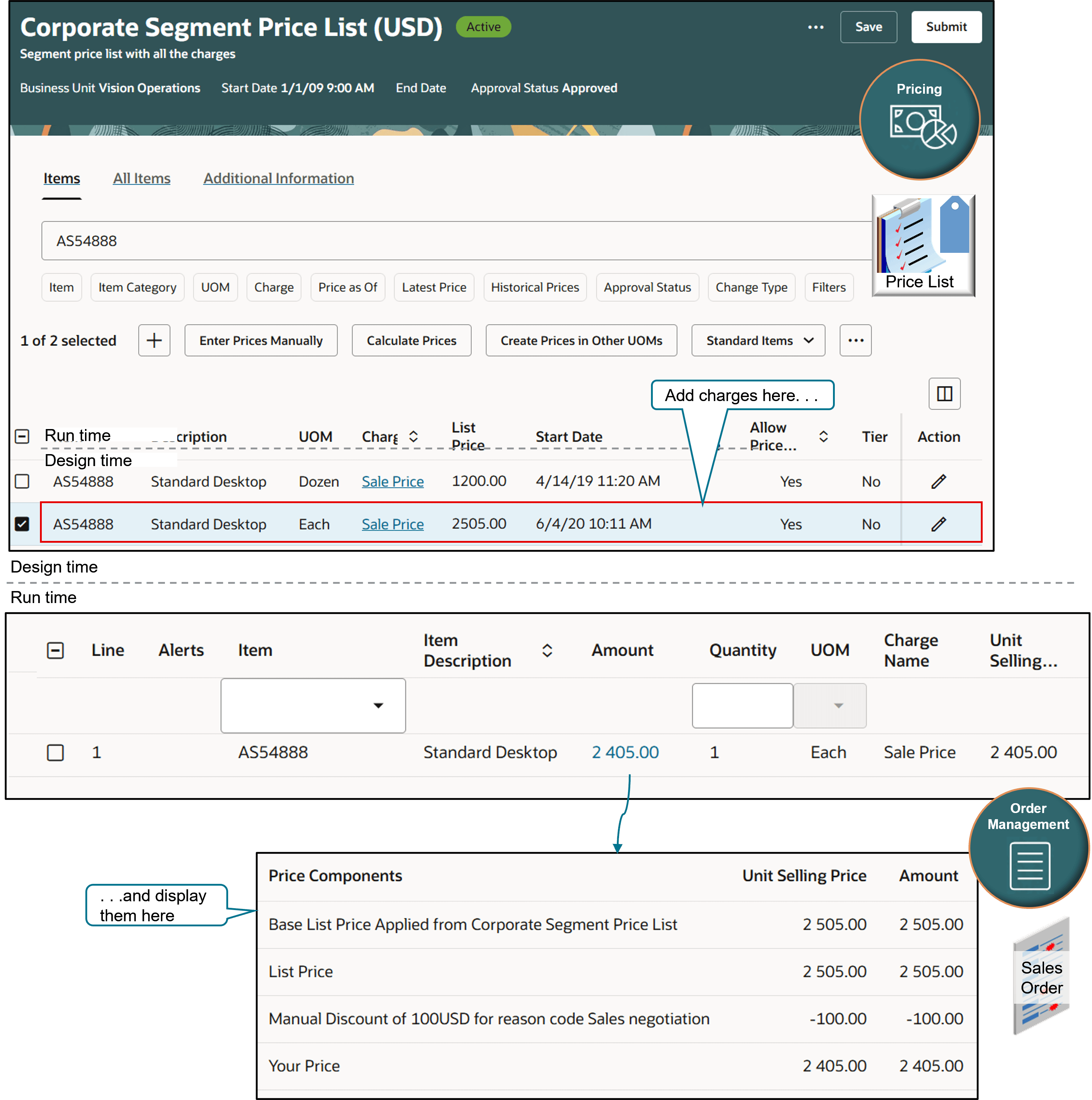Viewport: 1092px width, 1100px height.
Task: Click the plus icon to add item
Action: (154, 340)
